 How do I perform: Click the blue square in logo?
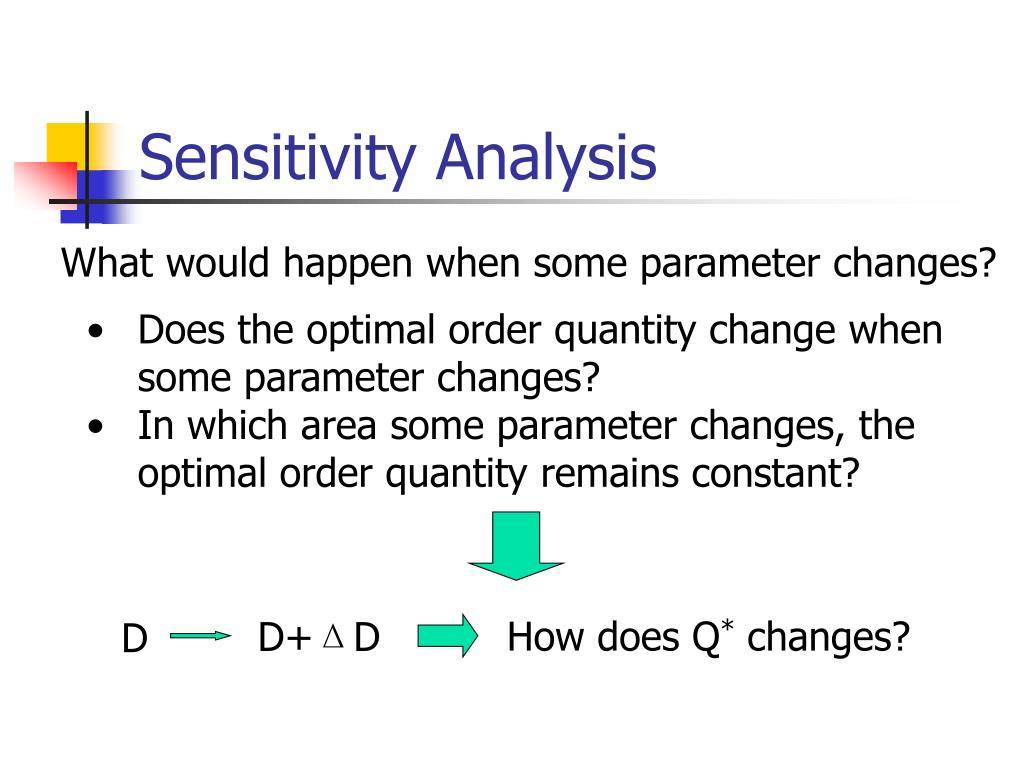click(98, 197)
